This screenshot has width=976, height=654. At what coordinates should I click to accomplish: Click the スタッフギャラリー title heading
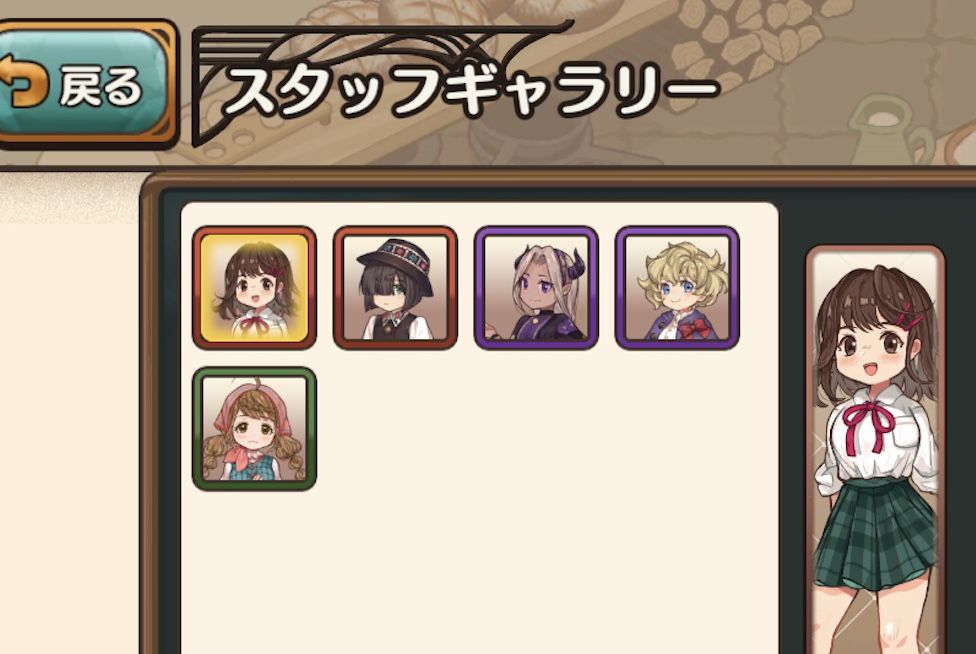pyautogui.click(x=471, y=91)
